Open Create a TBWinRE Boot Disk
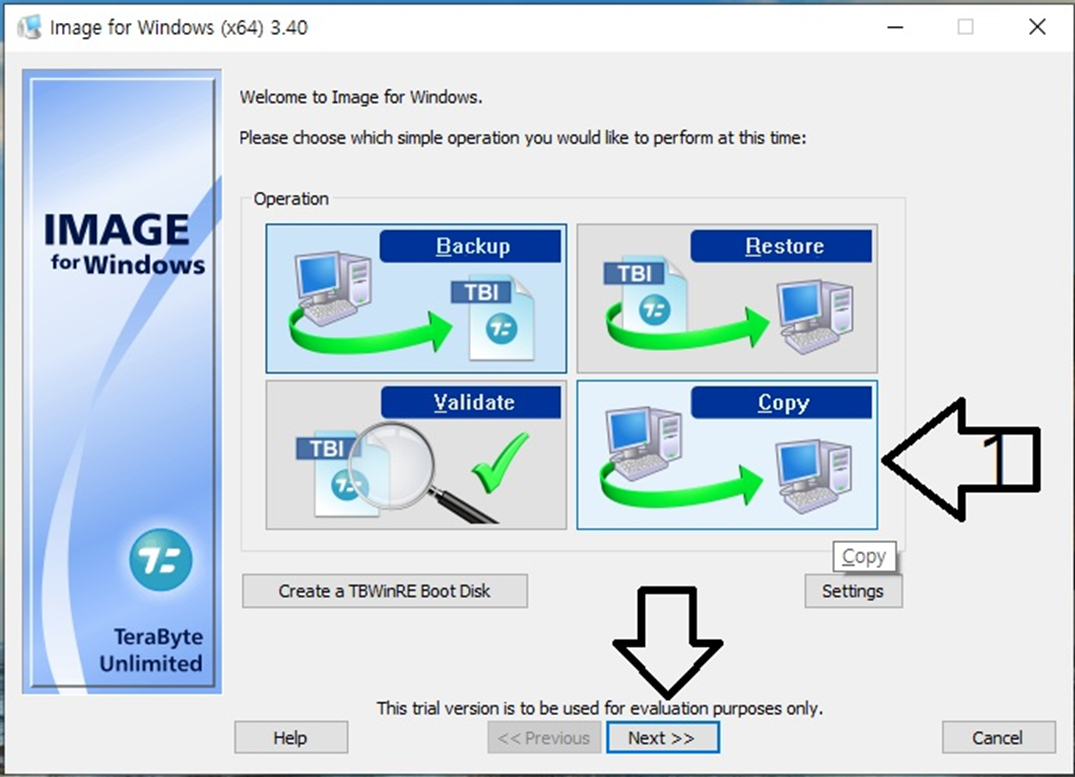This screenshot has height=777, width=1075. pyautogui.click(x=385, y=591)
